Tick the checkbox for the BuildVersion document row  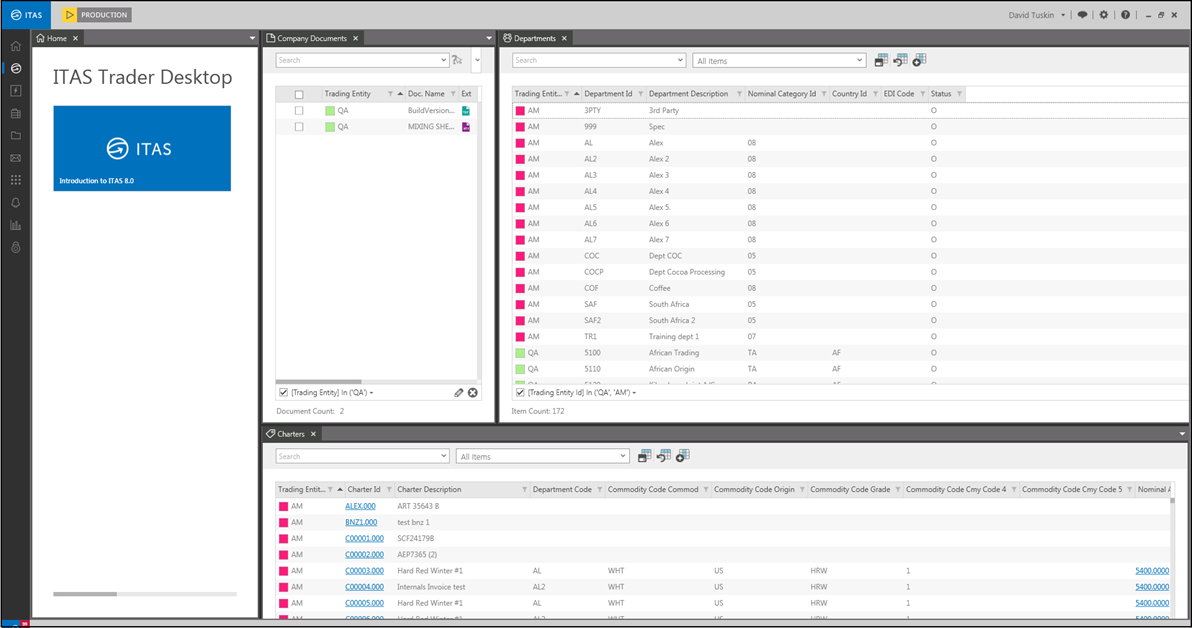pyautogui.click(x=299, y=111)
